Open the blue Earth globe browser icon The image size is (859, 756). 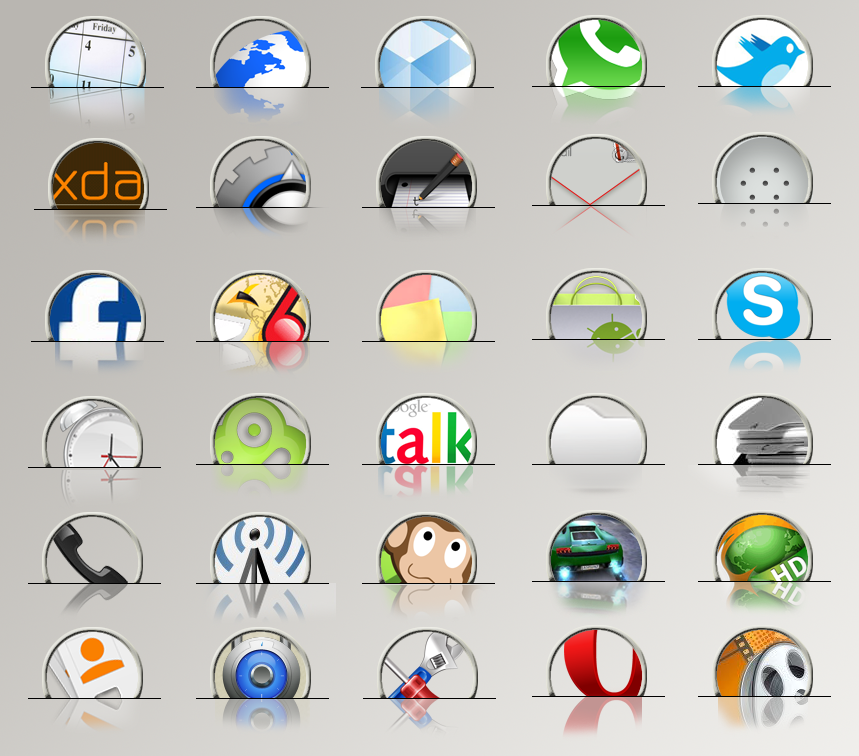(260, 58)
